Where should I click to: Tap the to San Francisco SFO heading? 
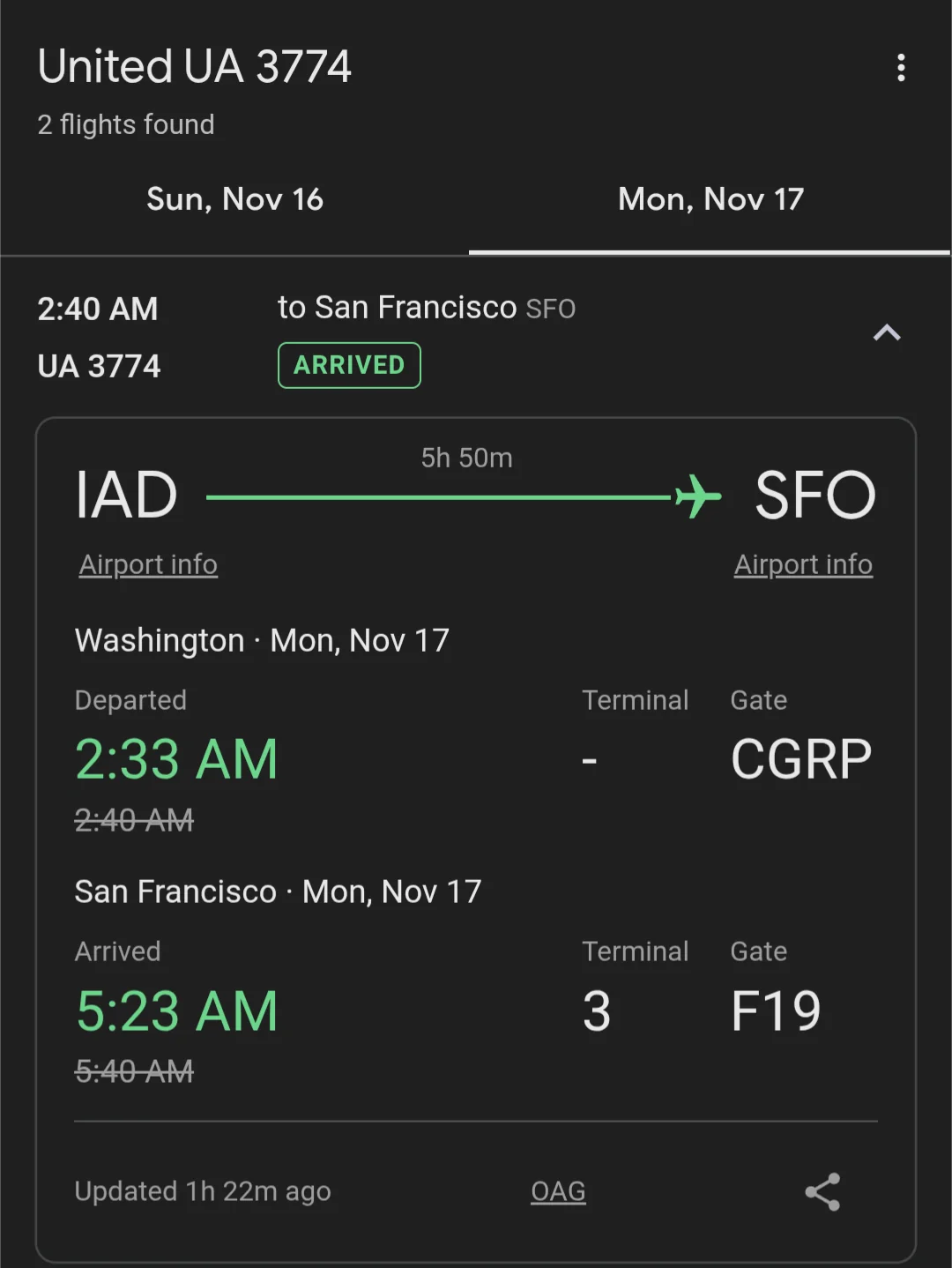(x=427, y=308)
